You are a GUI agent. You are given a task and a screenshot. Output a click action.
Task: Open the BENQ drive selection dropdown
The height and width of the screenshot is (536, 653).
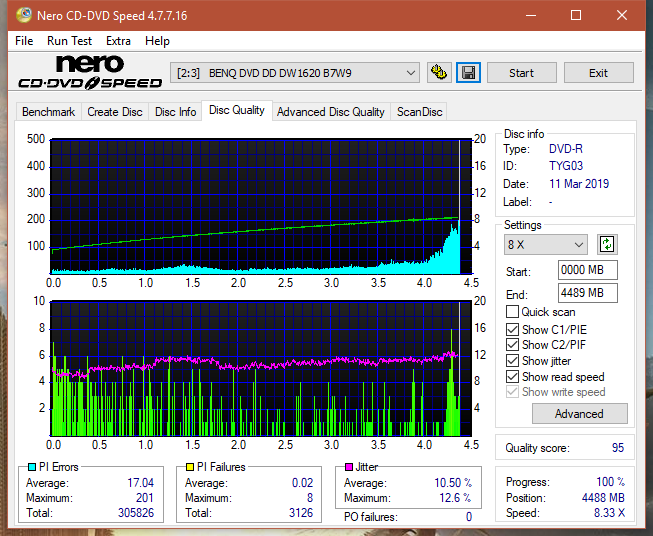pyautogui.click(x=294, y=73)
